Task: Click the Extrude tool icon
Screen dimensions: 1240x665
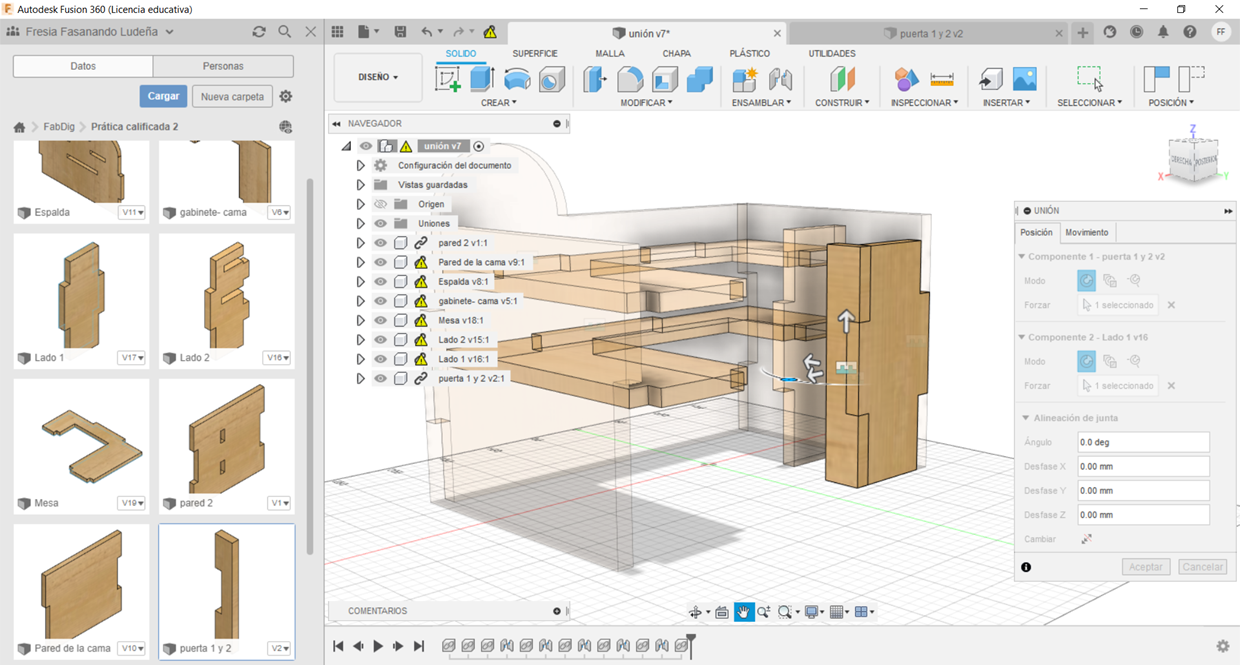Action: [482, 79]
